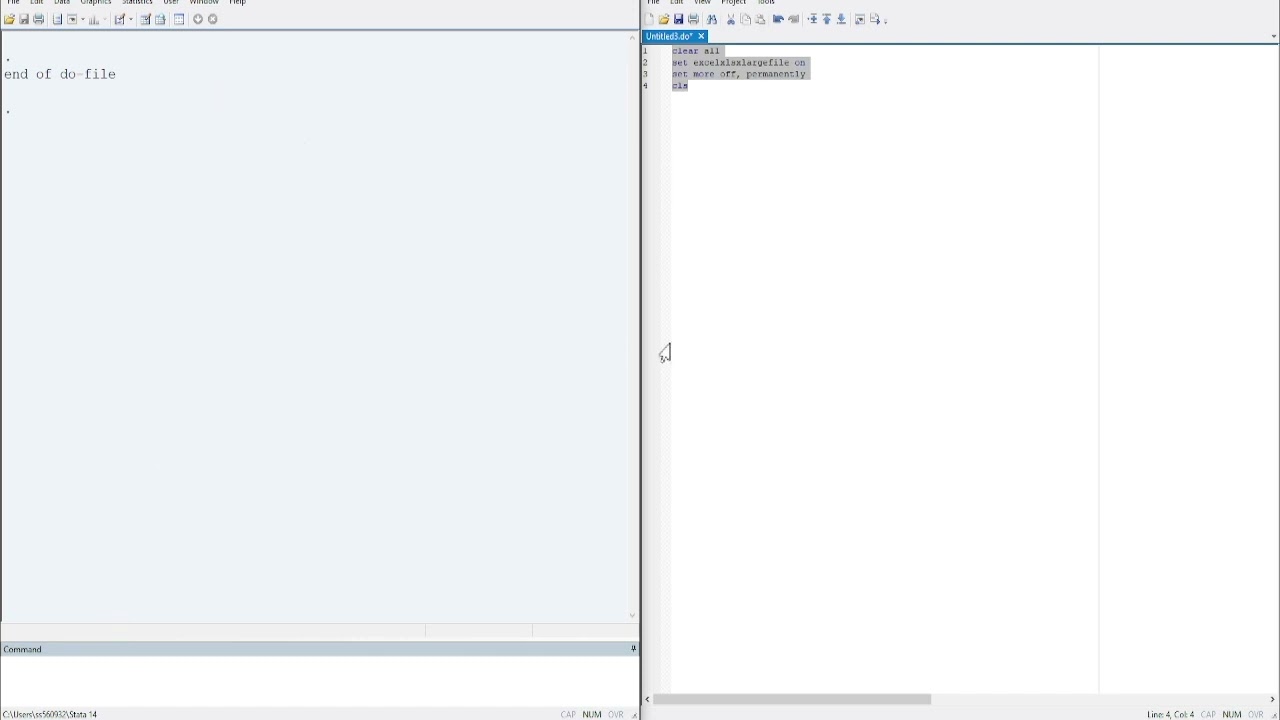This screenshot has height=720, width=1280.
Task: Print results from Stata main toolbar
Action: pyautogui.click(x=38, y=19)
